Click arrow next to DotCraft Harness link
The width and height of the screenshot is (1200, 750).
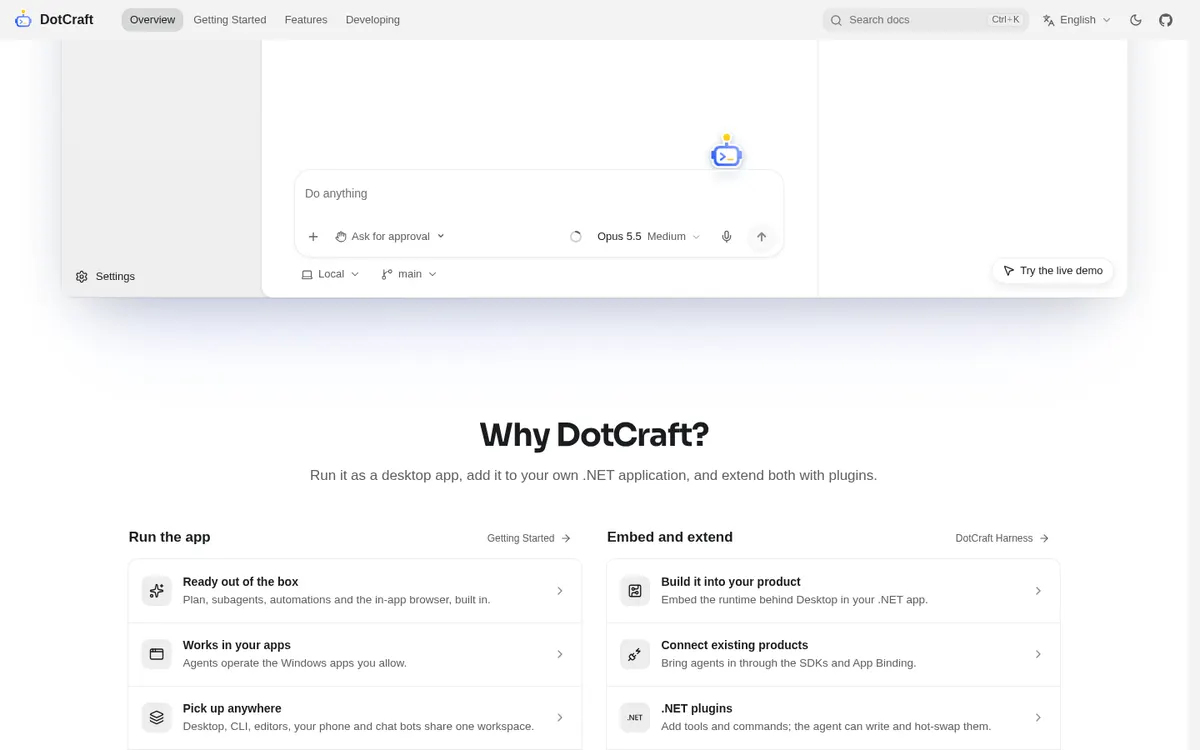click(1044, 538)
